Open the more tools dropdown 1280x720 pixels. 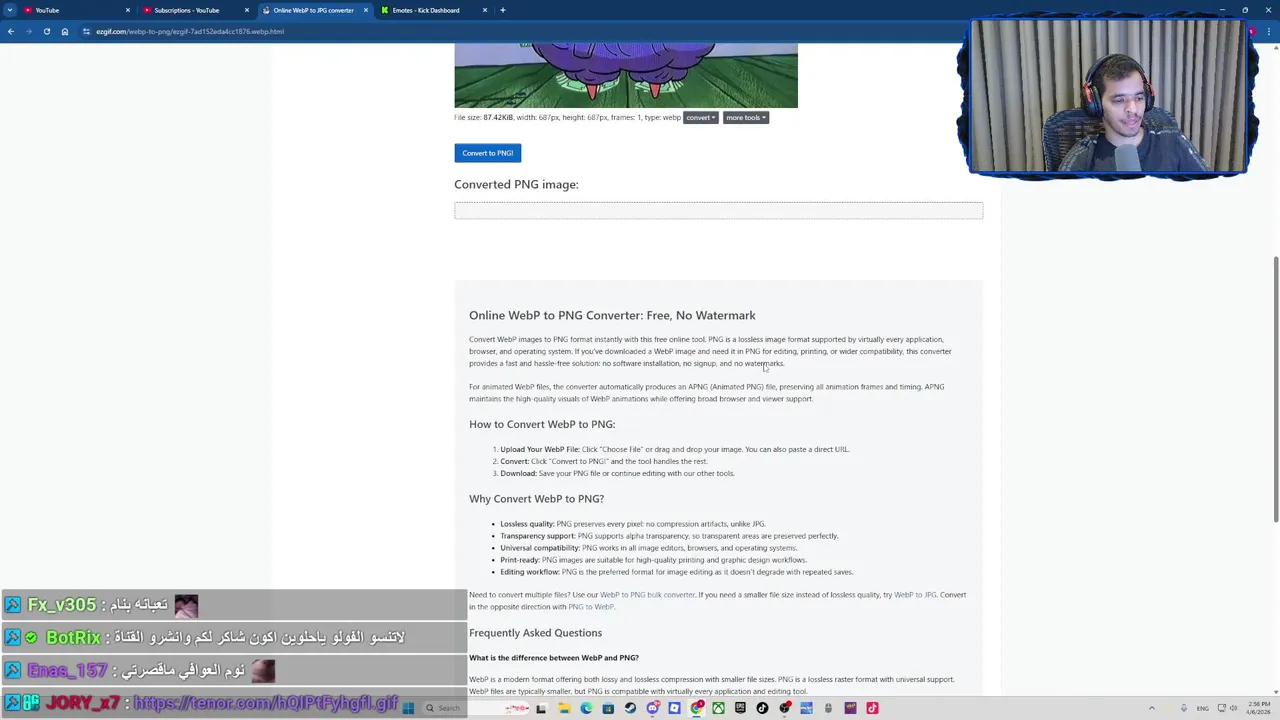click(746, 117)
